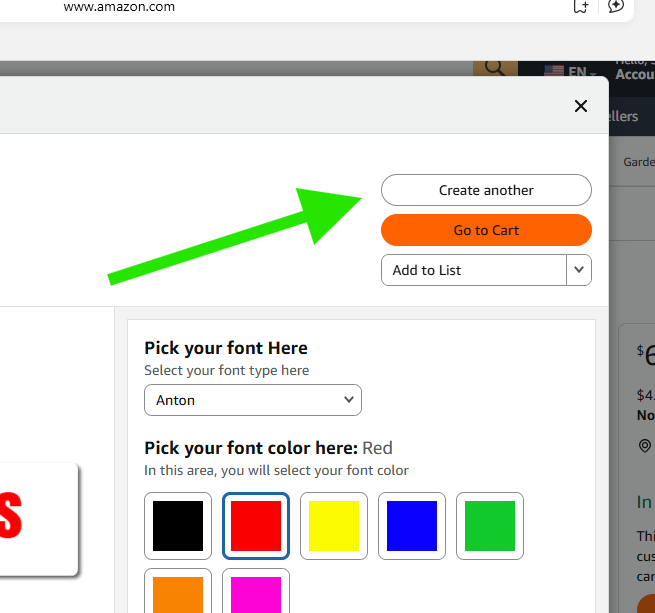Screen dimensions: 655x613
Task: Select the black font color swatch
Action: [x=178, y=526]
